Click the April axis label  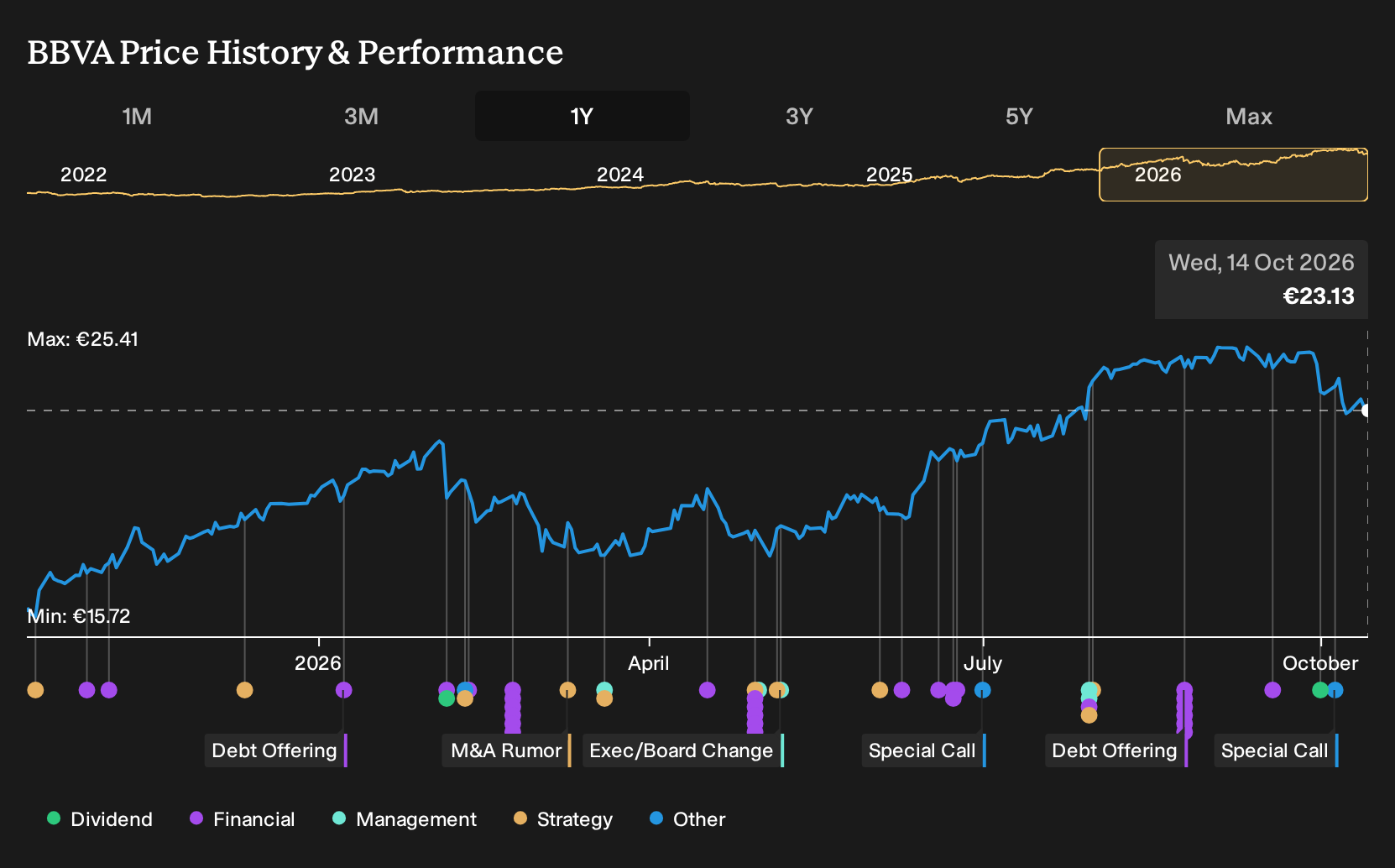coord(649,663)
